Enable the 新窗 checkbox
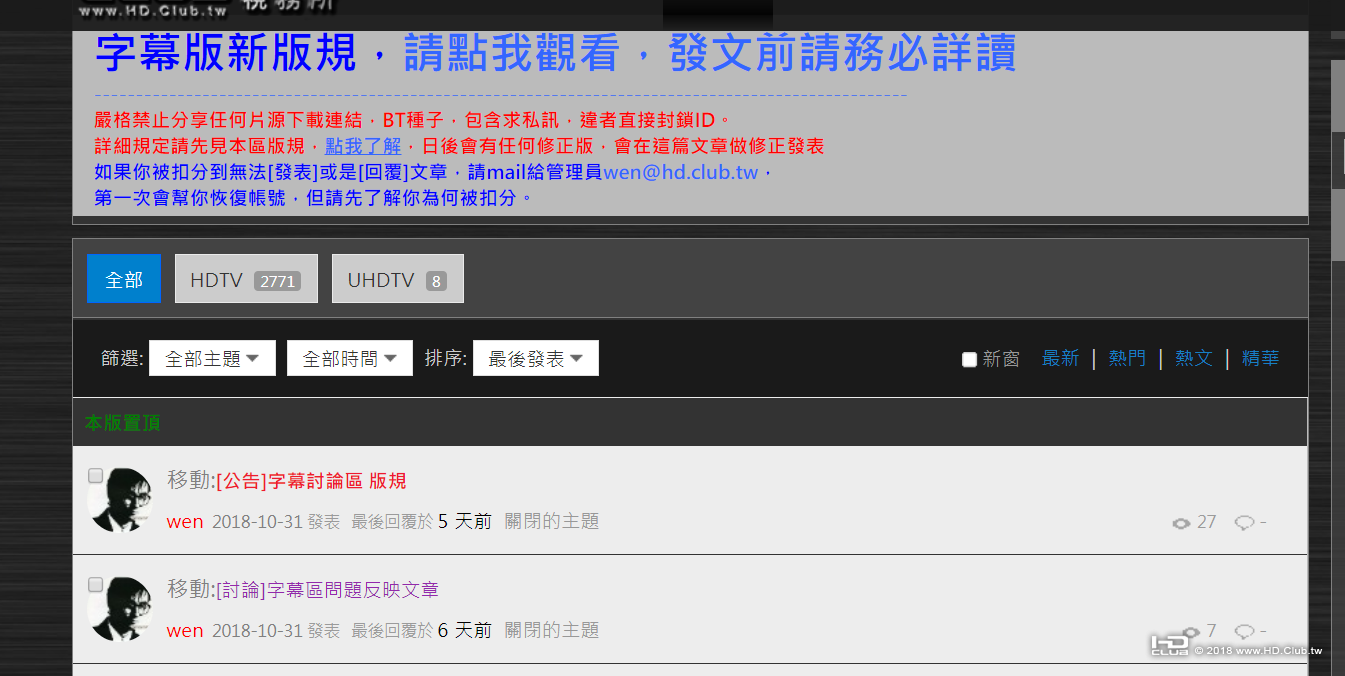The width and height of the screenshot is (1345, 676). pyautogui.click(x=968, y=359)
